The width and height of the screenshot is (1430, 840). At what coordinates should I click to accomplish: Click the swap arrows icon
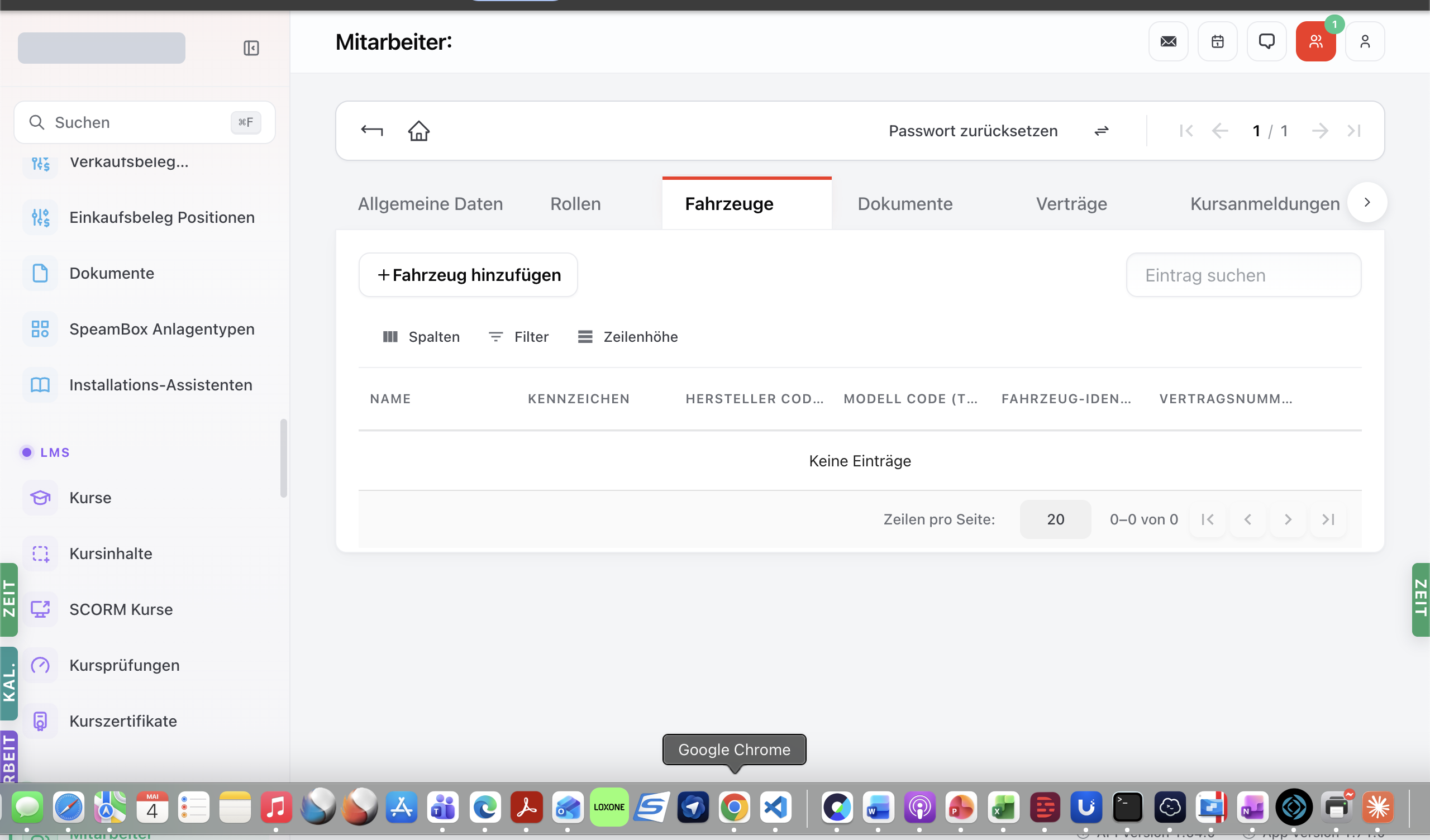point(1101,131)
